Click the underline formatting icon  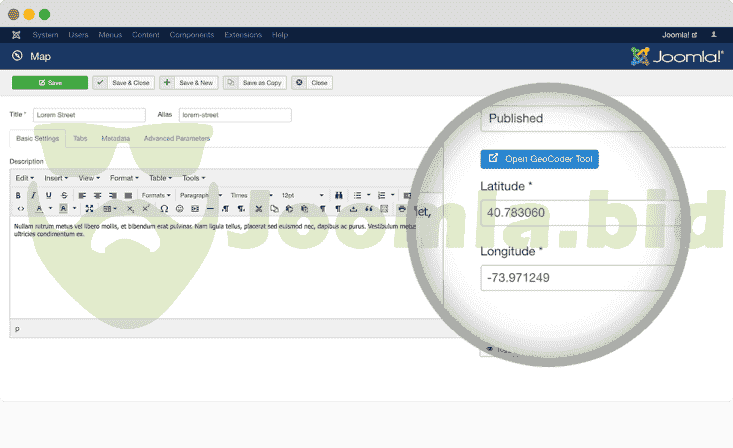(x=48, y=195)
